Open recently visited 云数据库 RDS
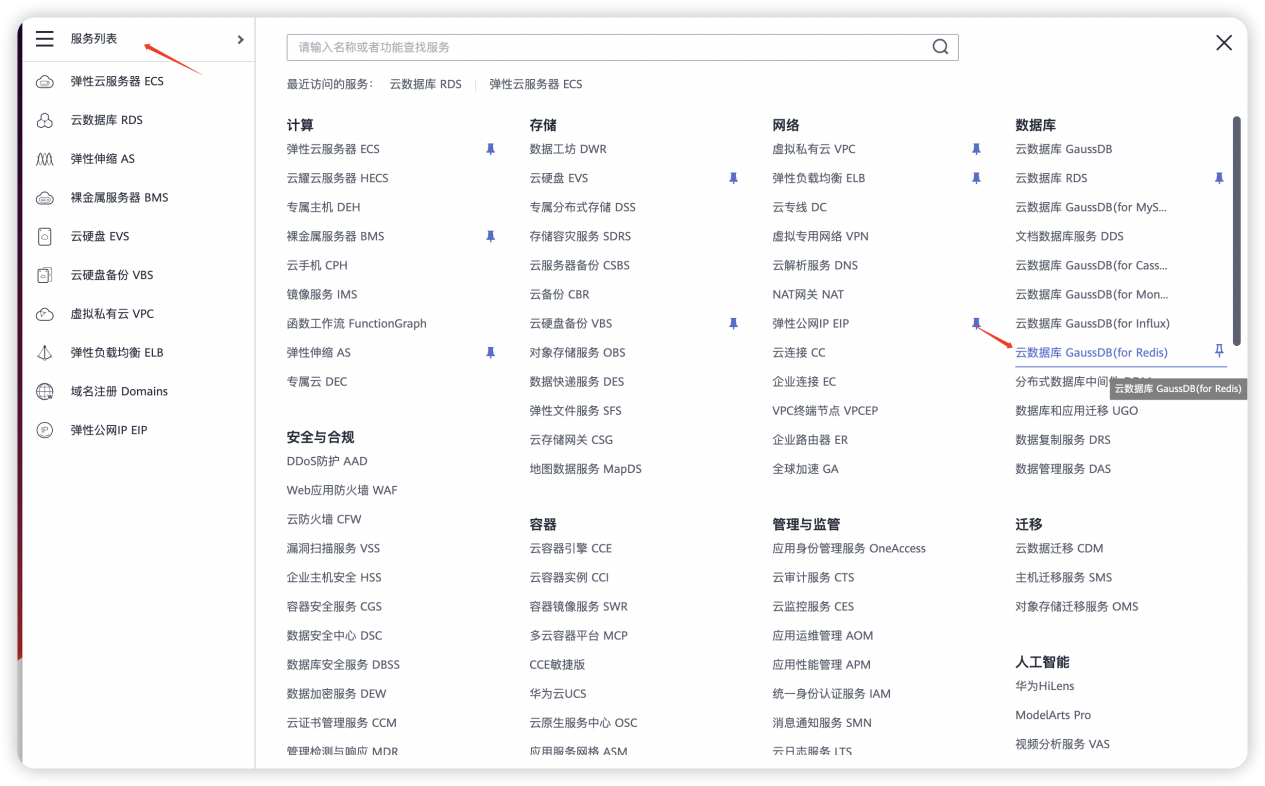 pyautogui.click(x=425, y=84)
